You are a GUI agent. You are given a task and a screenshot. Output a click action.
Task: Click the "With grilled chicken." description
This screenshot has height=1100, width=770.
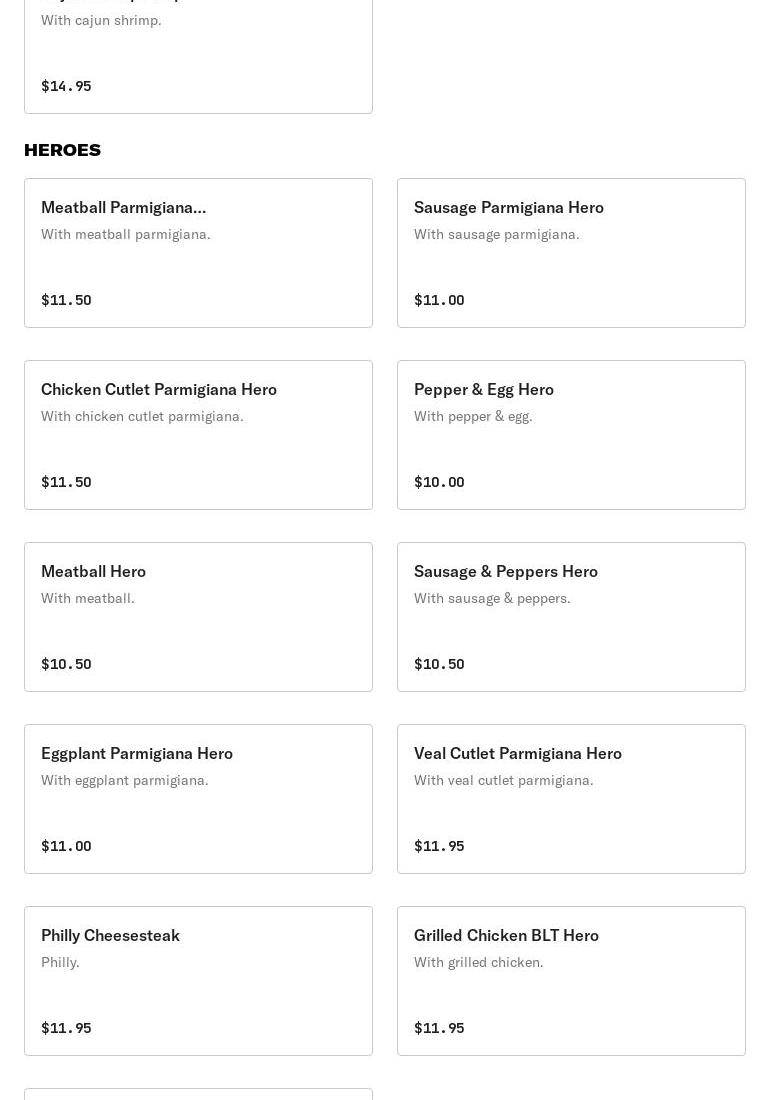(479, 962)
